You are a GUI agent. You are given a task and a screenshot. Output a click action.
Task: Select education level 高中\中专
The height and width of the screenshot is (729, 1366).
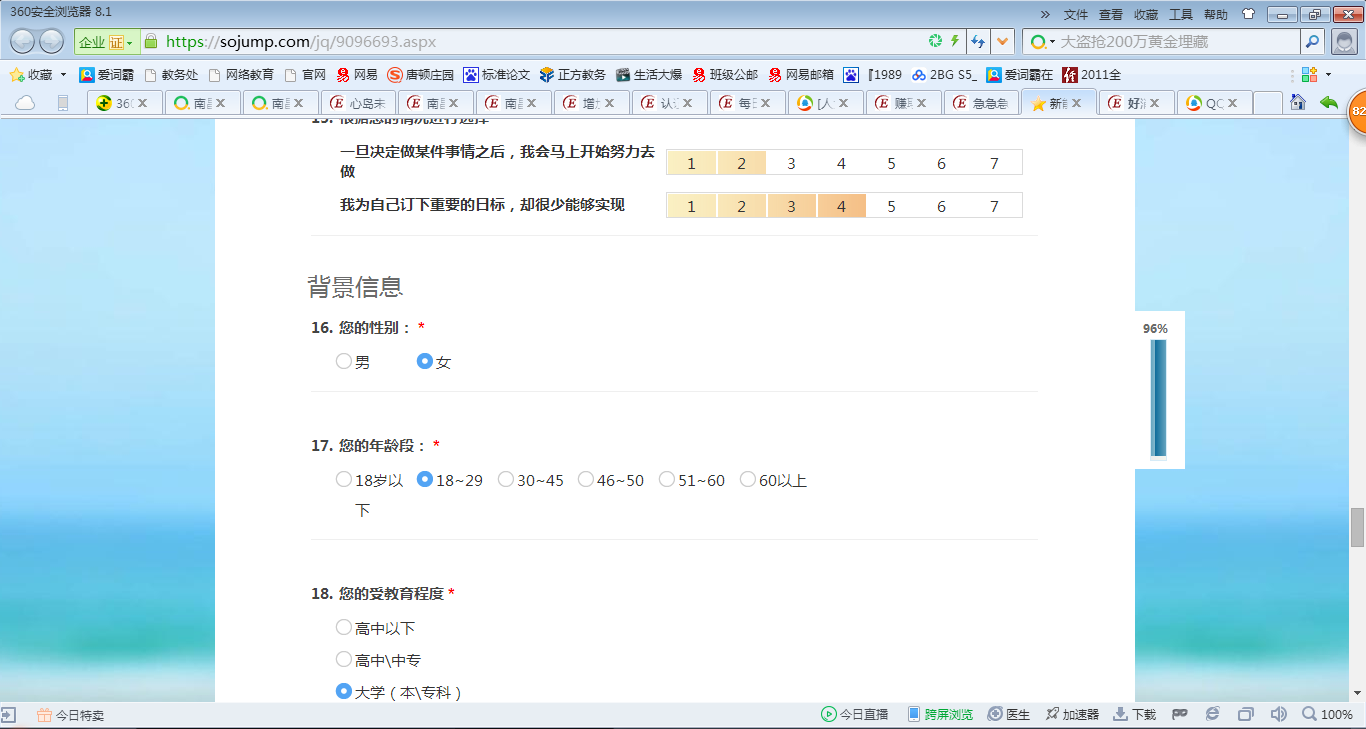coord(344,659)
